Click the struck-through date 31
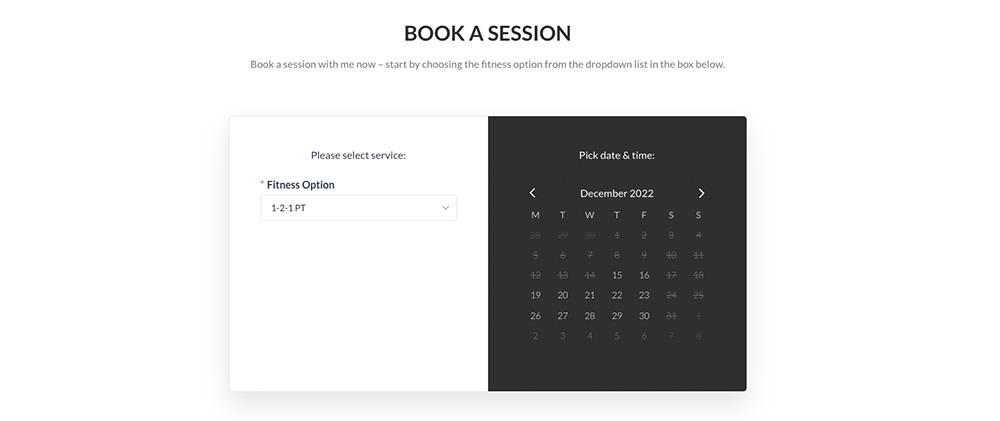 pos(671,315)
